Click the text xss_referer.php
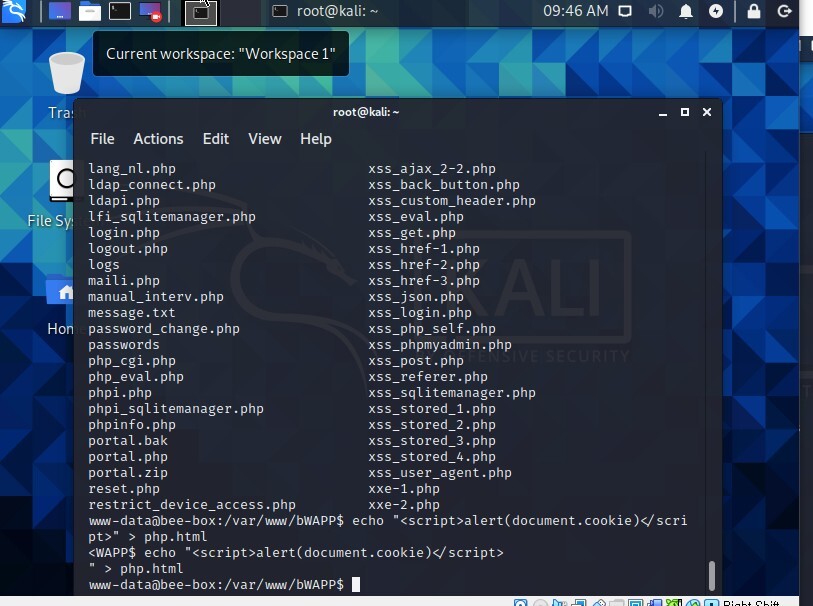Viewport: 813px width, 606px height. click(x=428, y=377)
